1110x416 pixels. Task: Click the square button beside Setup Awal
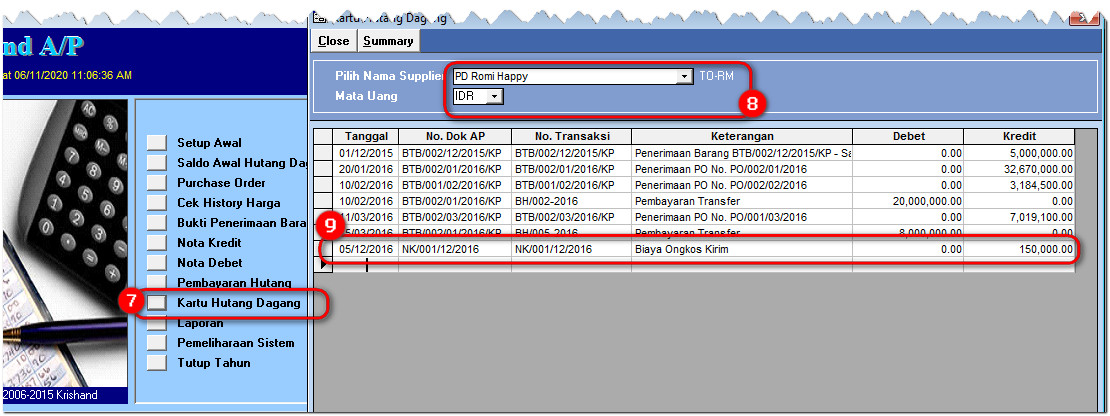point(156,142)
